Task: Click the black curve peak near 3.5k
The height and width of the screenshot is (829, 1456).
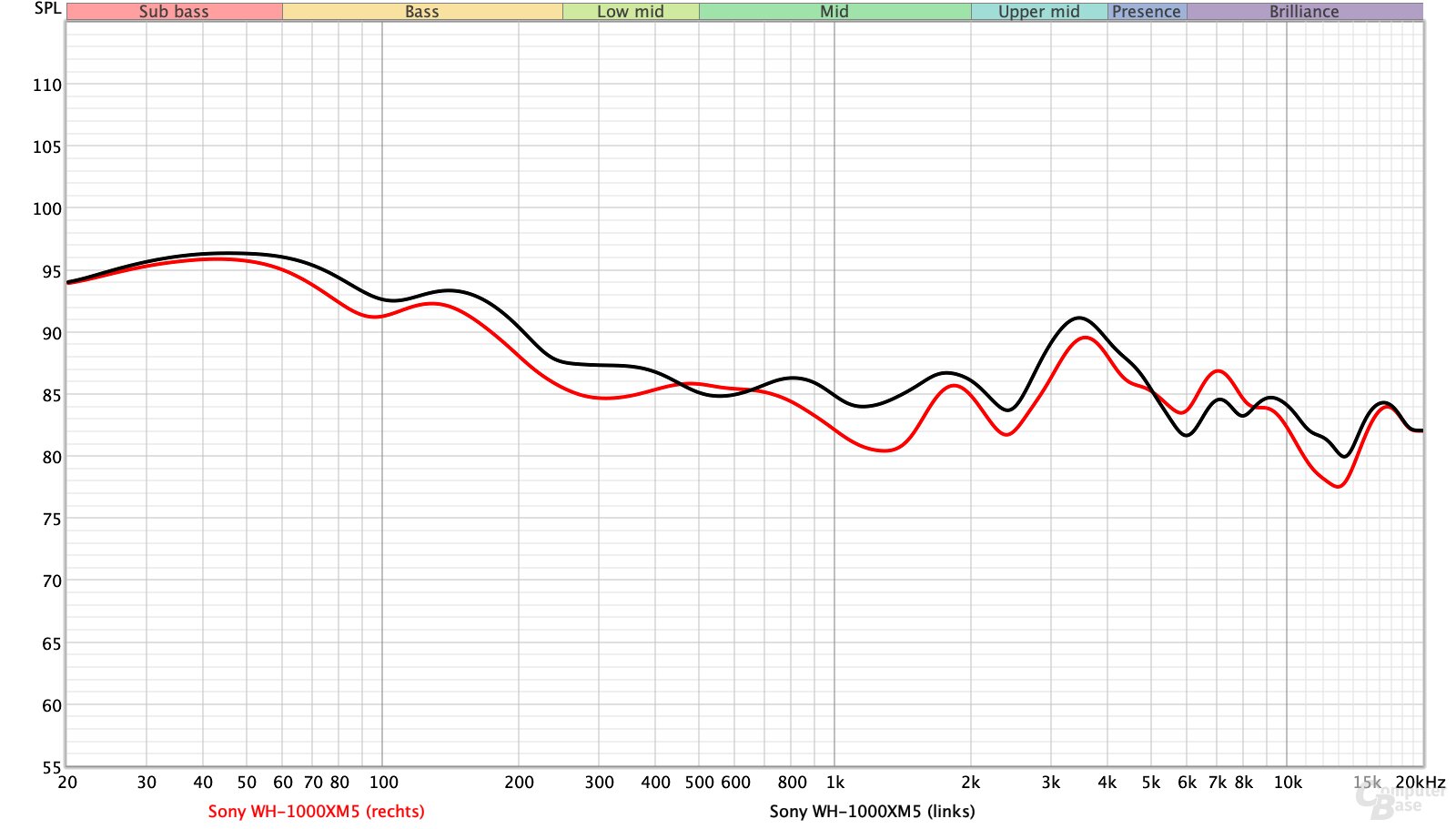Action: tap(1079, 318)
